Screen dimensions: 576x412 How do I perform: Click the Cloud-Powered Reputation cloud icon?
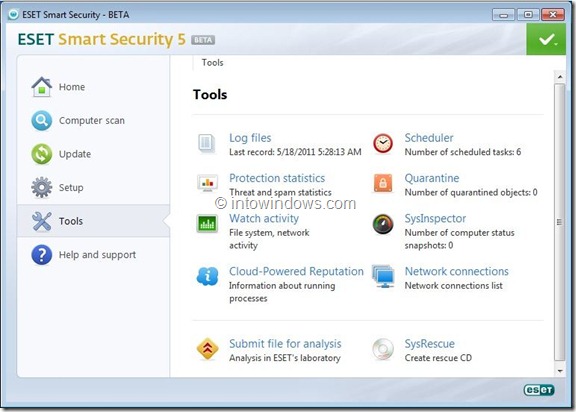[x=208, y=276]
